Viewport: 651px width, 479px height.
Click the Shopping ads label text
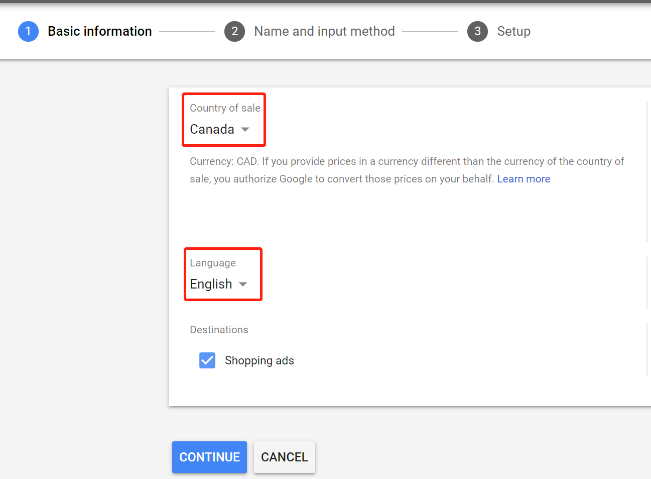pos(259,360)
